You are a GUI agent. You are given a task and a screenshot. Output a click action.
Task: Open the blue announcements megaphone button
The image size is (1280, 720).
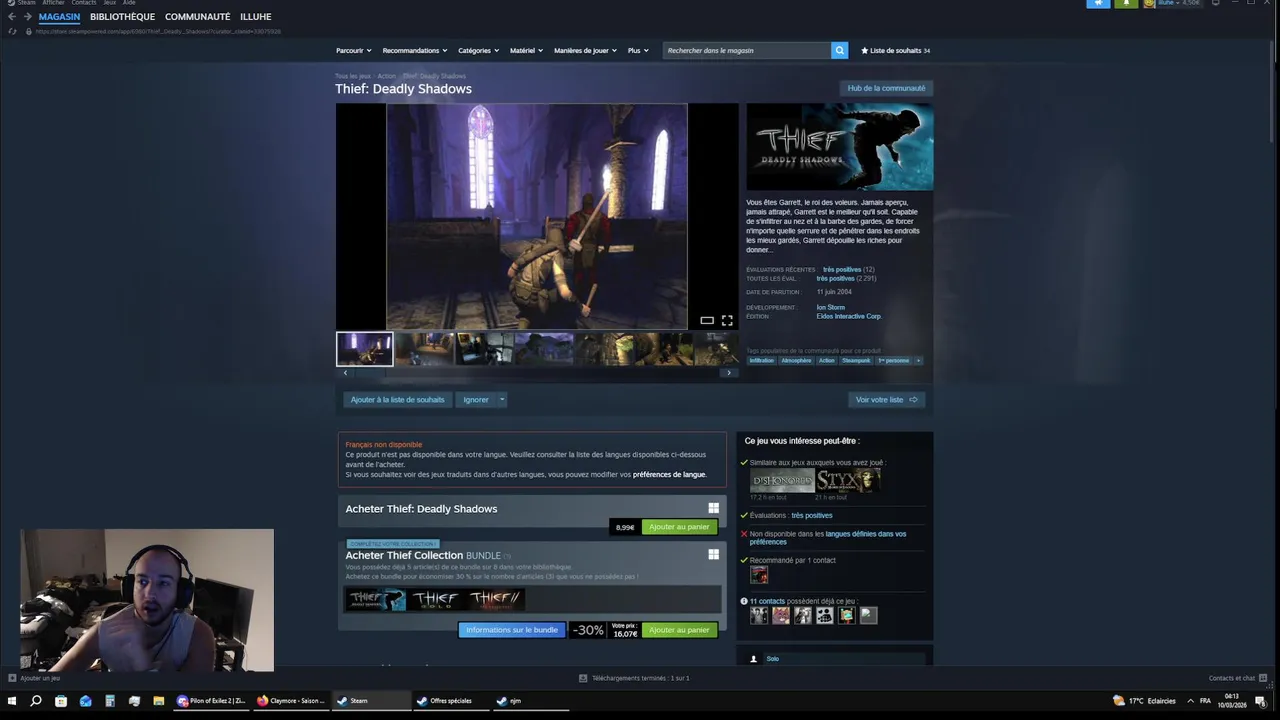pyautogui.click(x=1098, y=3)
